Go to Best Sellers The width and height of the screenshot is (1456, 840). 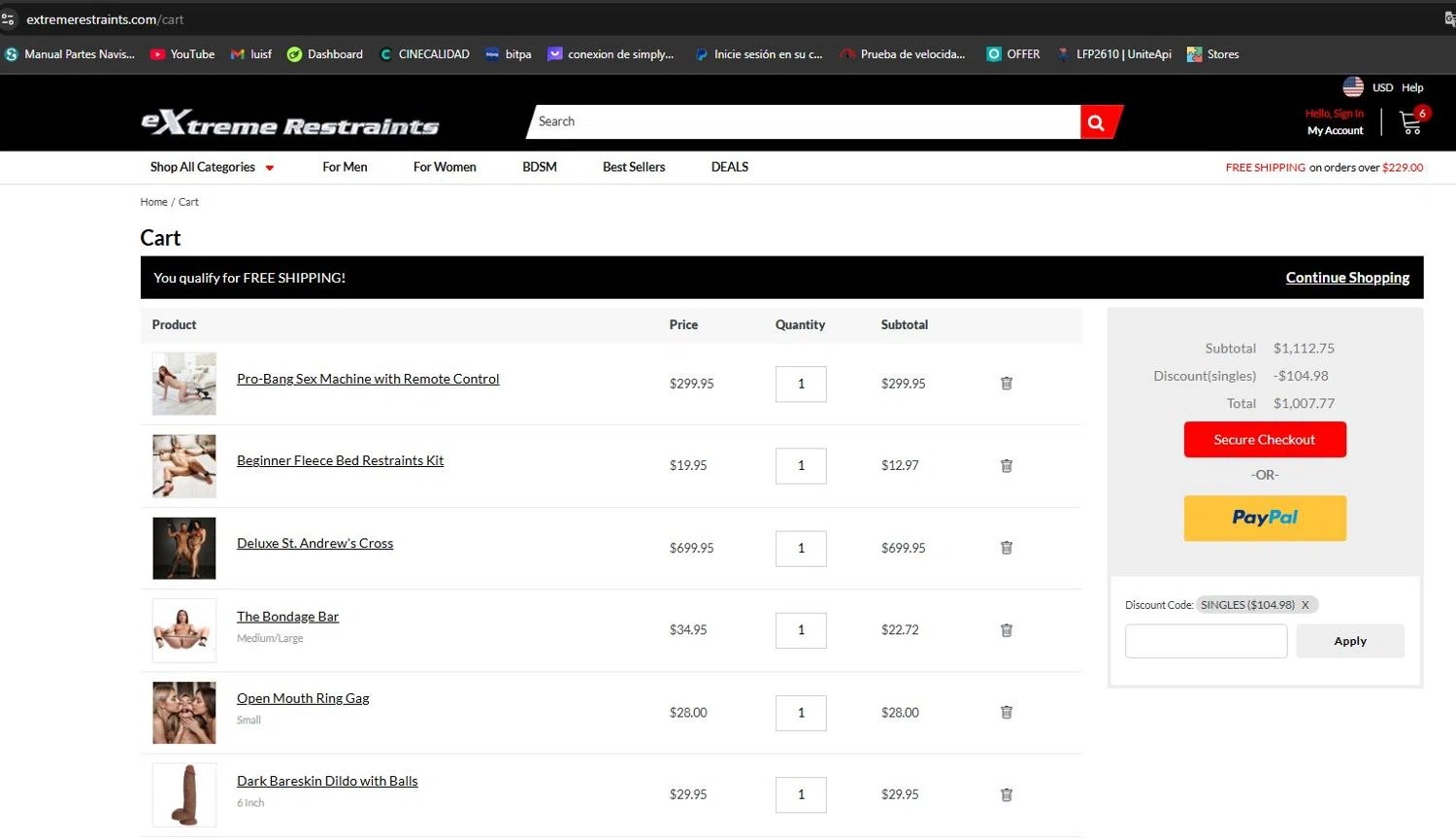tap(634, 167)
